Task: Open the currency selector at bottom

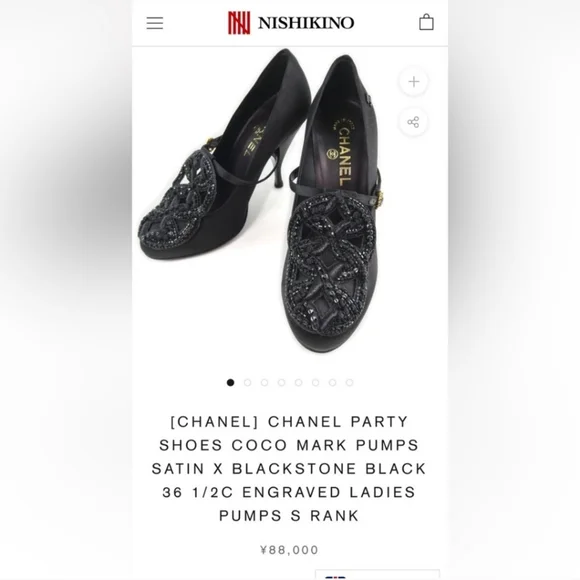Action: pos(377,574)
